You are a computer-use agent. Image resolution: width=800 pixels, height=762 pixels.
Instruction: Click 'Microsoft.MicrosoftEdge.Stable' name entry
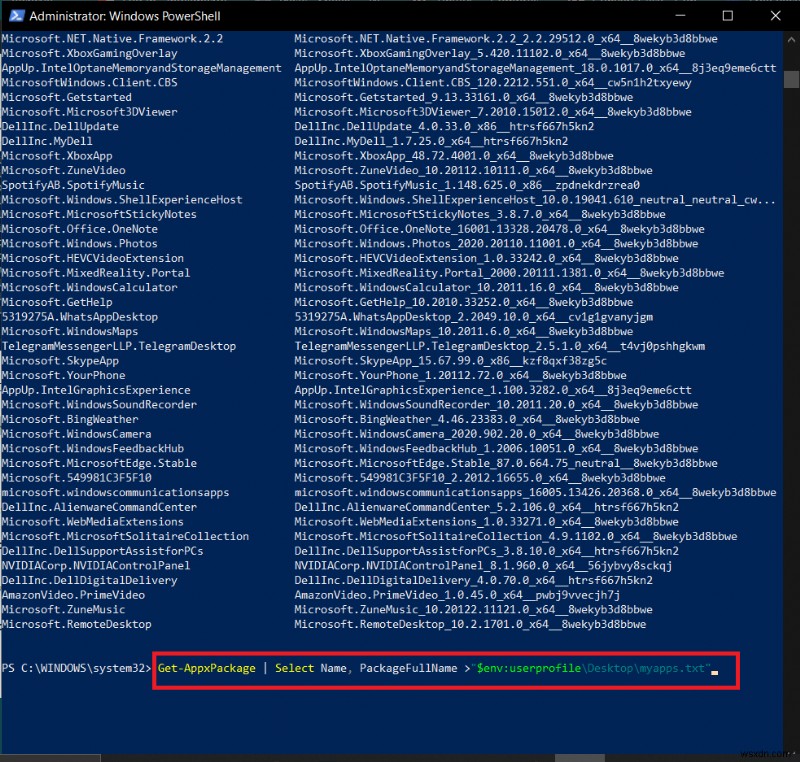click(x=99, y=463)
